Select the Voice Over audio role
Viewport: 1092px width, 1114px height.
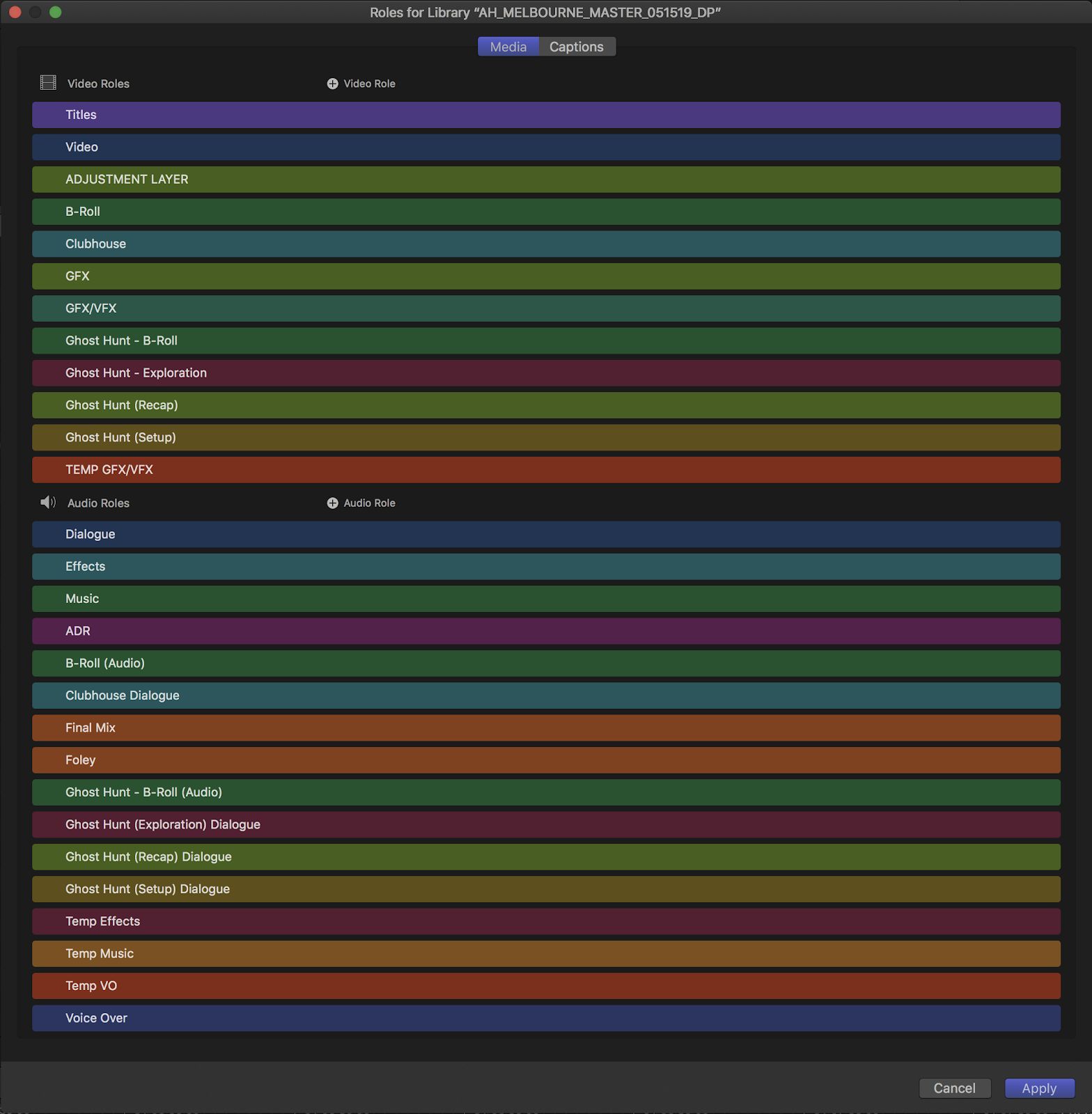pos(546,1018)
